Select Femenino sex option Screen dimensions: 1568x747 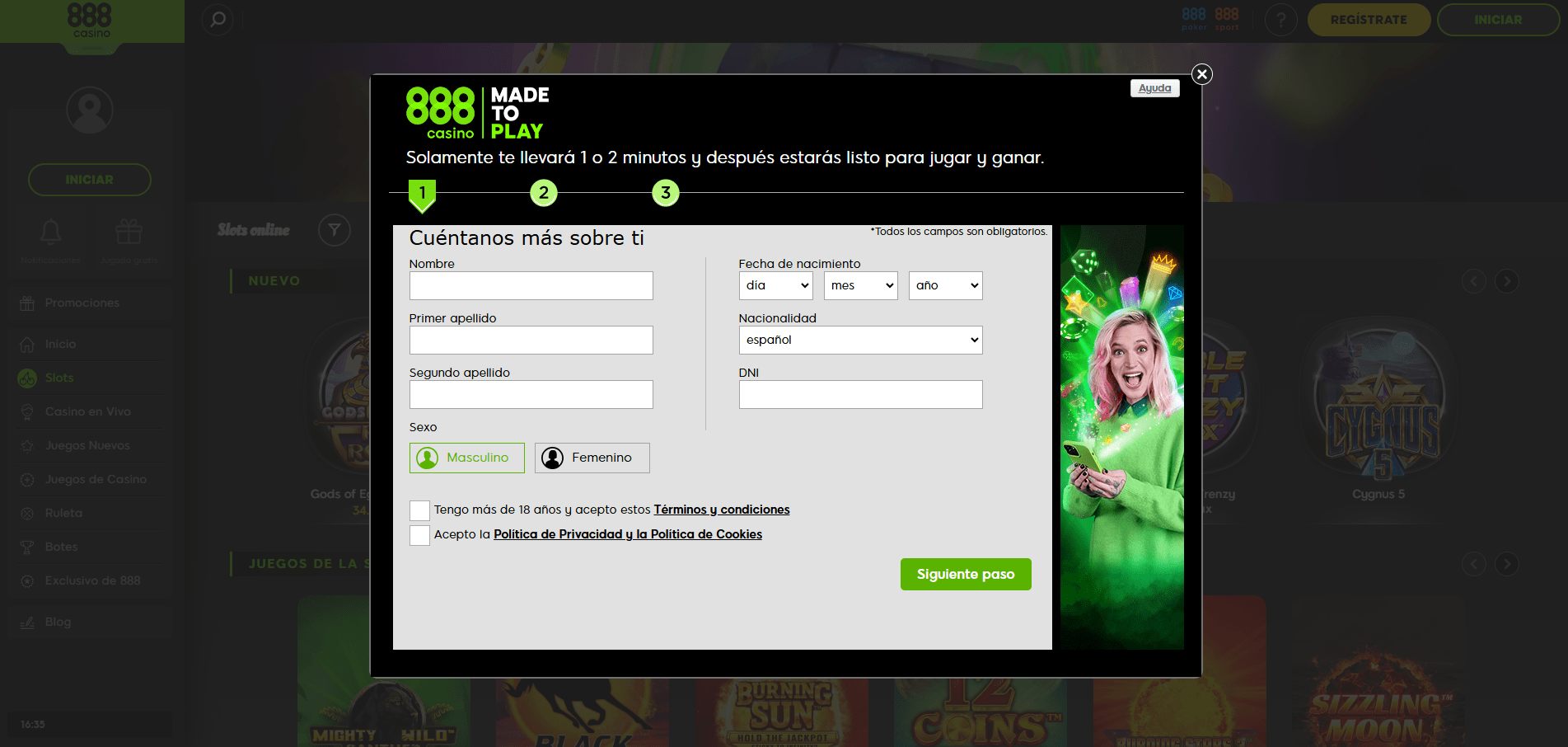(x=592, y=458)
